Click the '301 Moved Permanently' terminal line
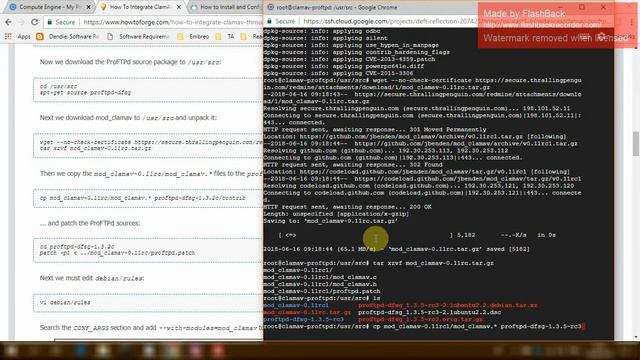This screenshot has height=360, width=640. tap(375, 129)
